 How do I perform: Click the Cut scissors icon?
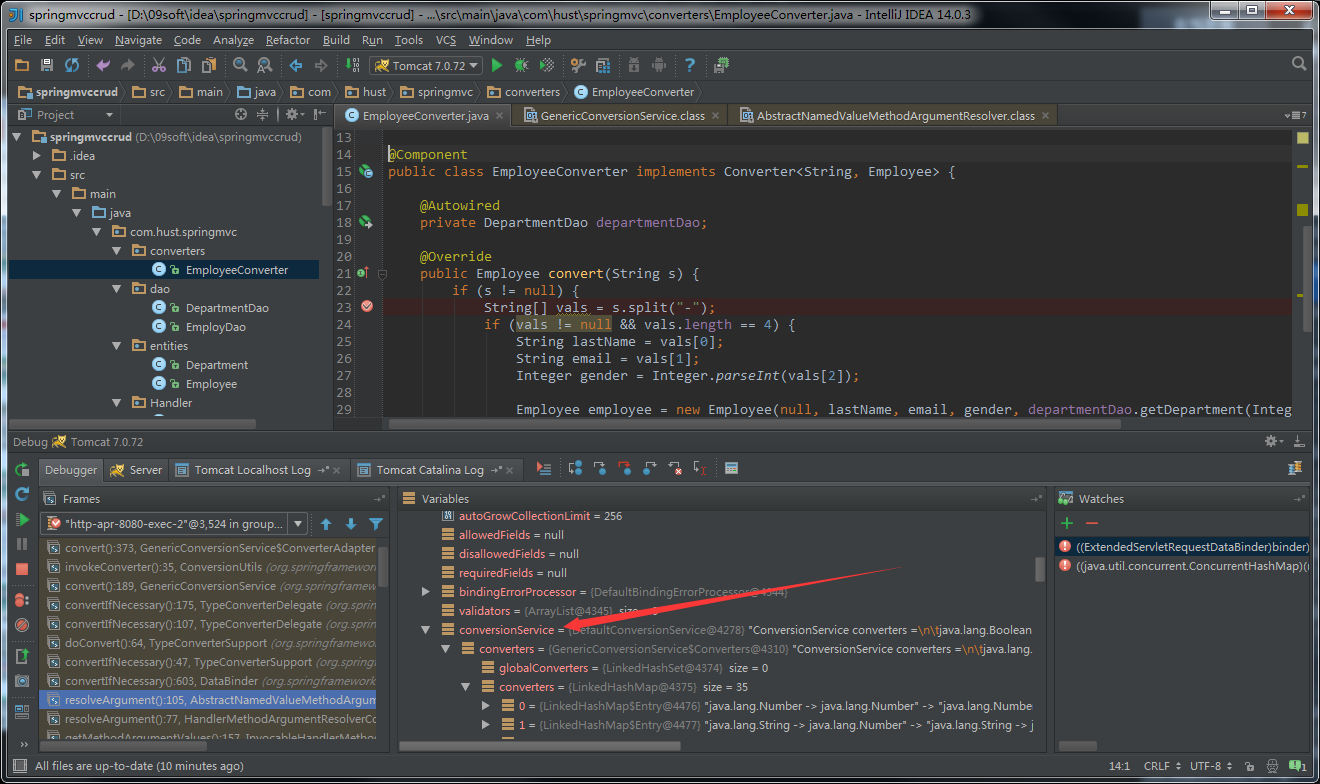158,65
